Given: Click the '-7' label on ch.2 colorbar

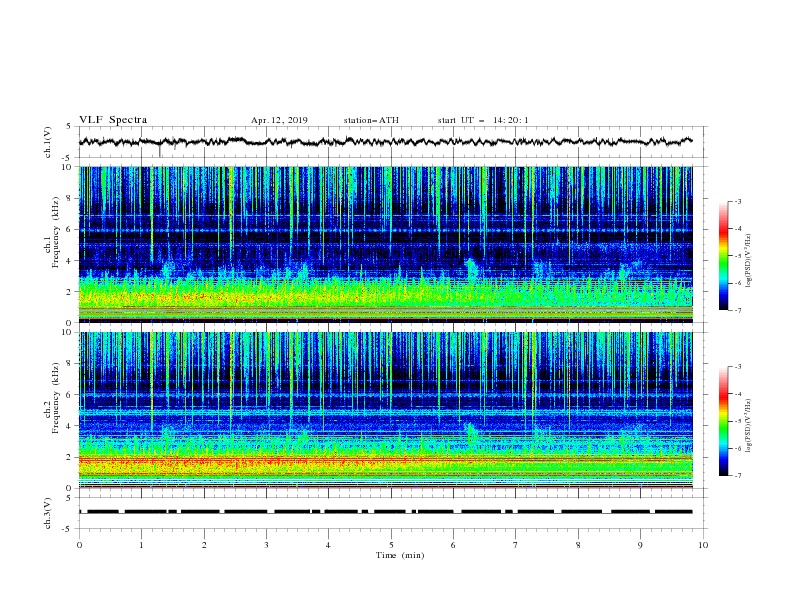Looking at the screenshot, I should [x=737, y=475].
